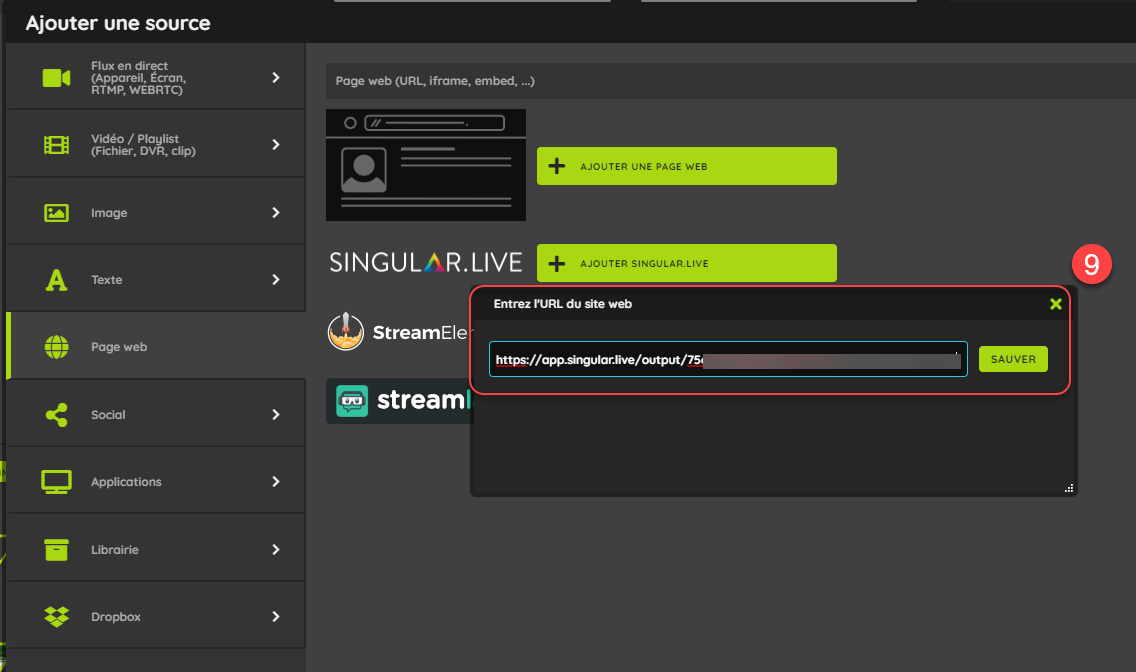Click the Dropbox logo icon
The image size is (1136, 672).
tap(57, 616)
